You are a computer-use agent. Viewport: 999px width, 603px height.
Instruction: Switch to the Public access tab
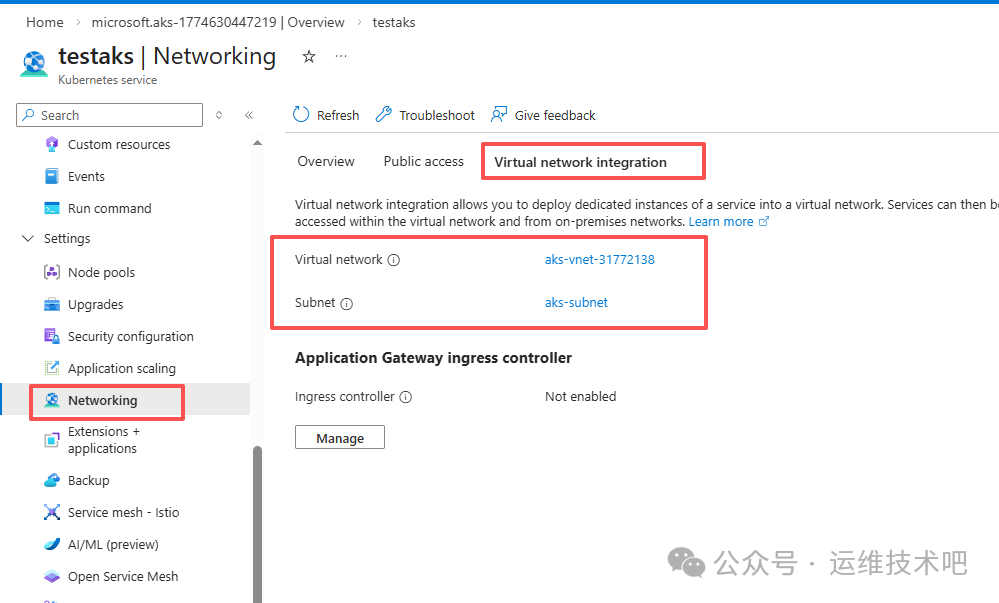422,161
